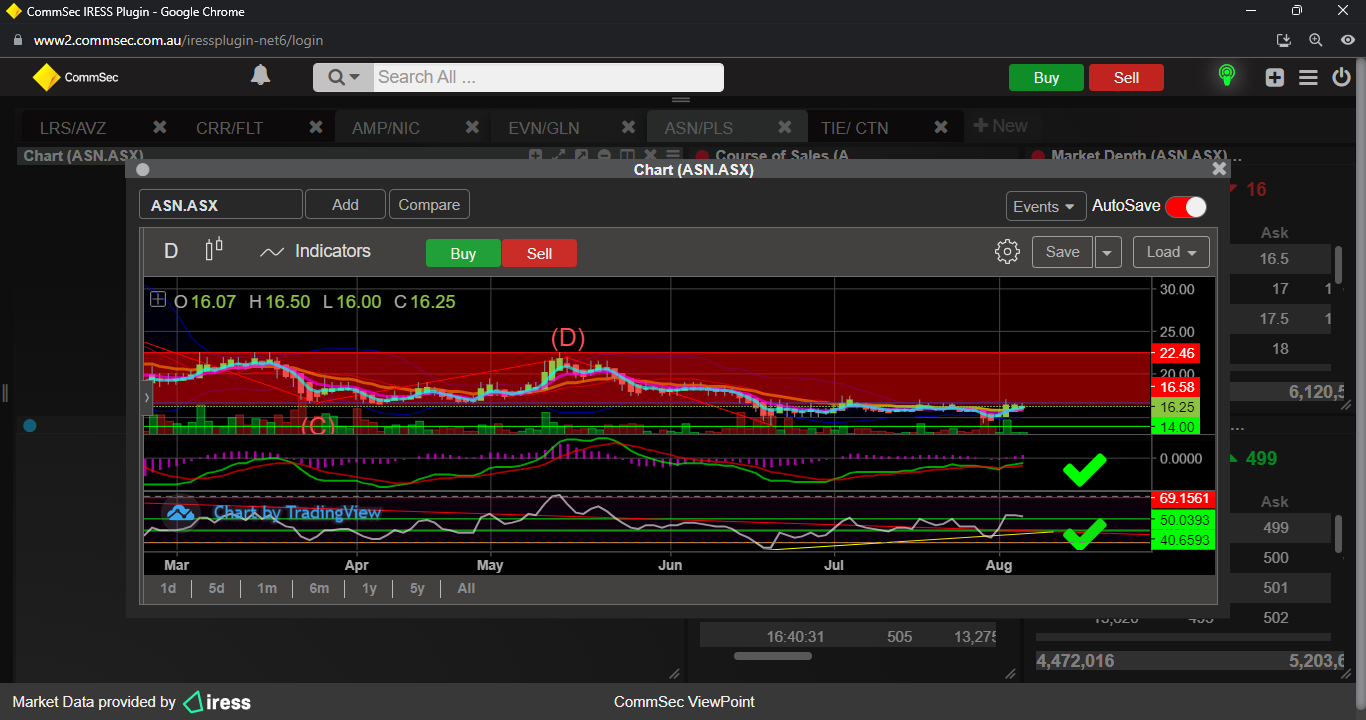Select the All time range
Image resolution: width=1366 pixels, height=720 pixels.
point(466,588)
